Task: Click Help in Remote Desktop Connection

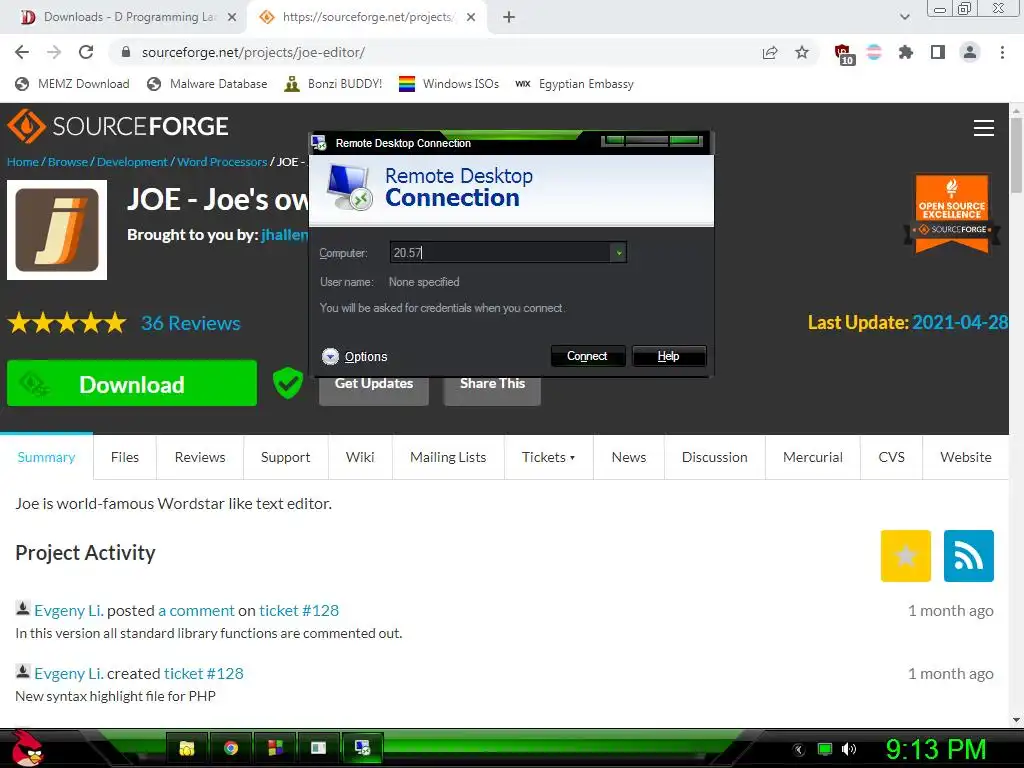Action: click(669, 356)
